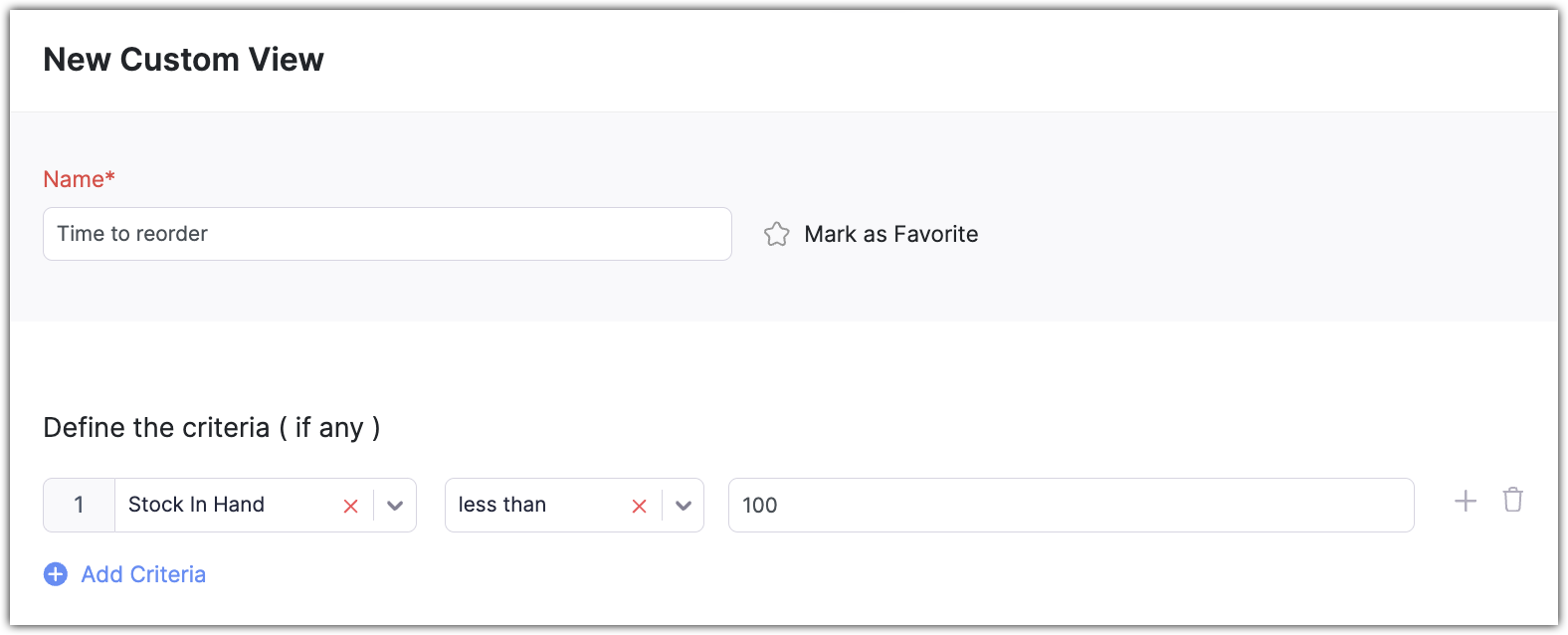Image resolution: width=1568 pixels, height=635 pixels.
Task: Click the criteria row number 1
Action: [x=79, y=505]
